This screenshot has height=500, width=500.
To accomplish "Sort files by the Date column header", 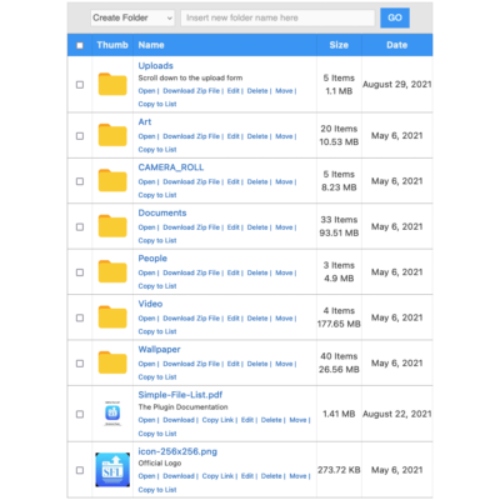I will point(397,45).
